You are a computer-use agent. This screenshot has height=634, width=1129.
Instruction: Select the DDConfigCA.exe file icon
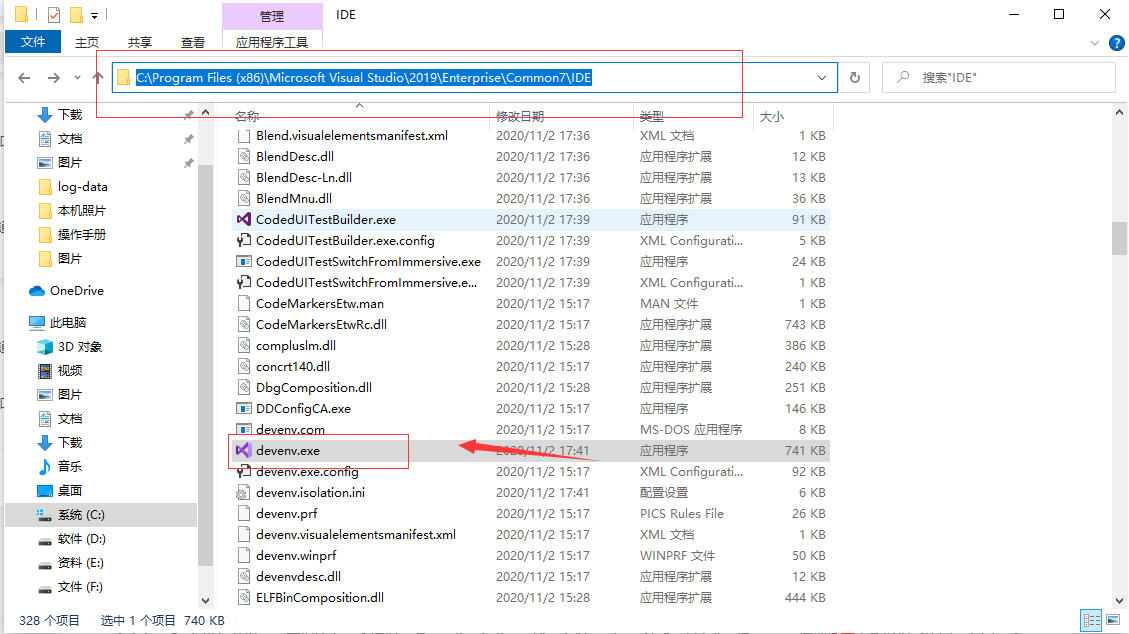(x=243, y=409)
